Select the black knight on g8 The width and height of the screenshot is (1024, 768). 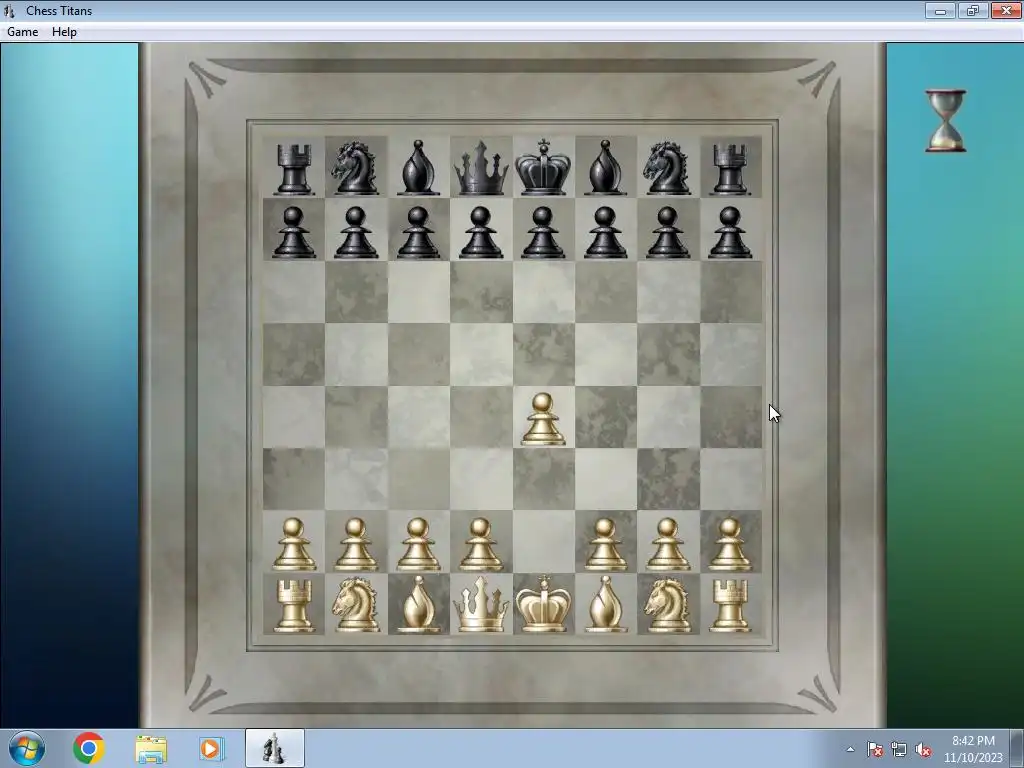pos(667,168)
